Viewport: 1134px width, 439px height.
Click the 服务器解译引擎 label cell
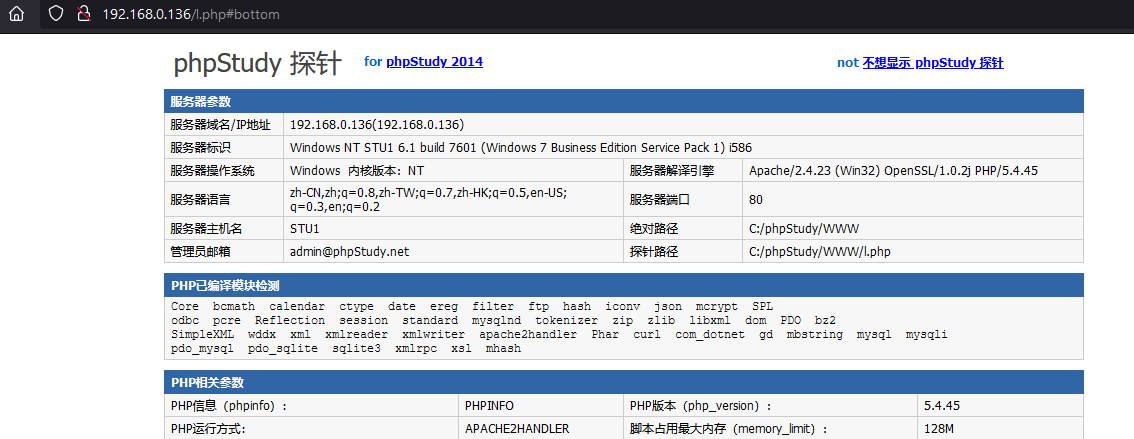pyautogui.click(x=683, y=171)
